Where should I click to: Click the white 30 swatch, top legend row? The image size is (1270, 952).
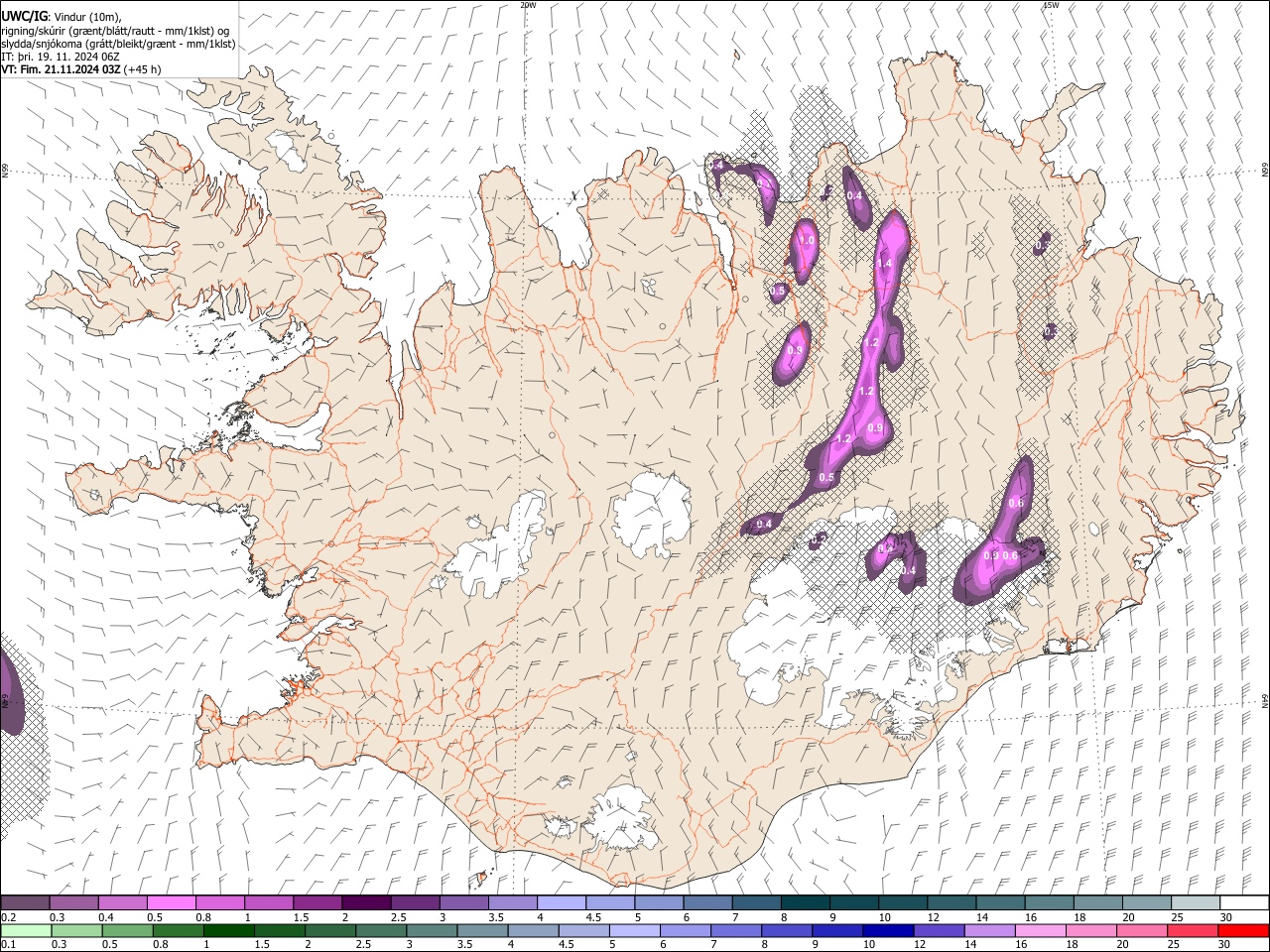[x=1244, y=903]
